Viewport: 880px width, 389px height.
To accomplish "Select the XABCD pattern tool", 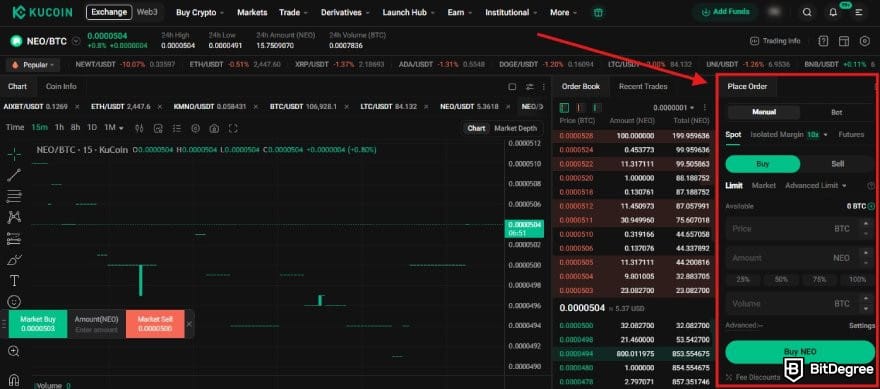I will 14,217.
